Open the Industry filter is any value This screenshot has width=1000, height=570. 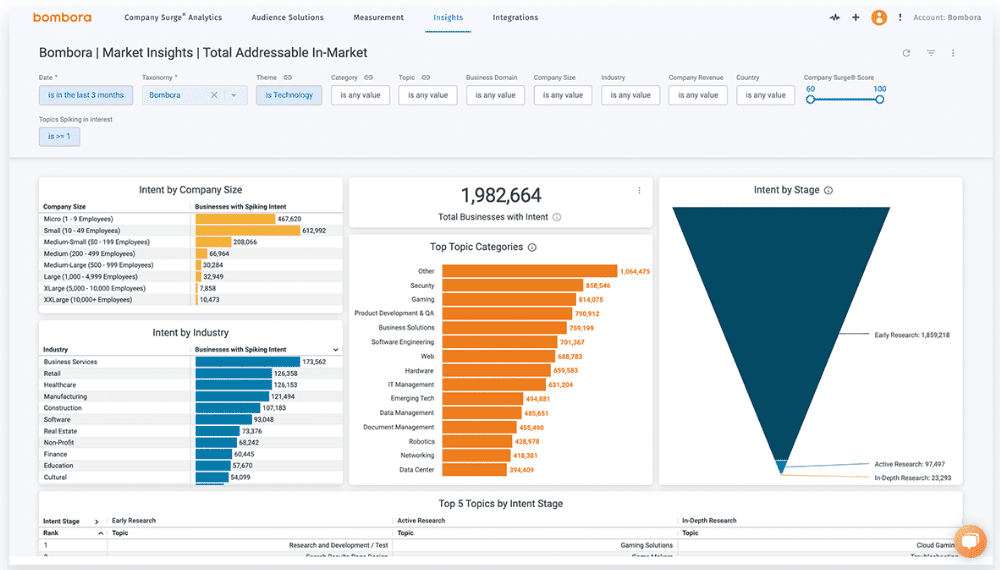click(631, 95)
